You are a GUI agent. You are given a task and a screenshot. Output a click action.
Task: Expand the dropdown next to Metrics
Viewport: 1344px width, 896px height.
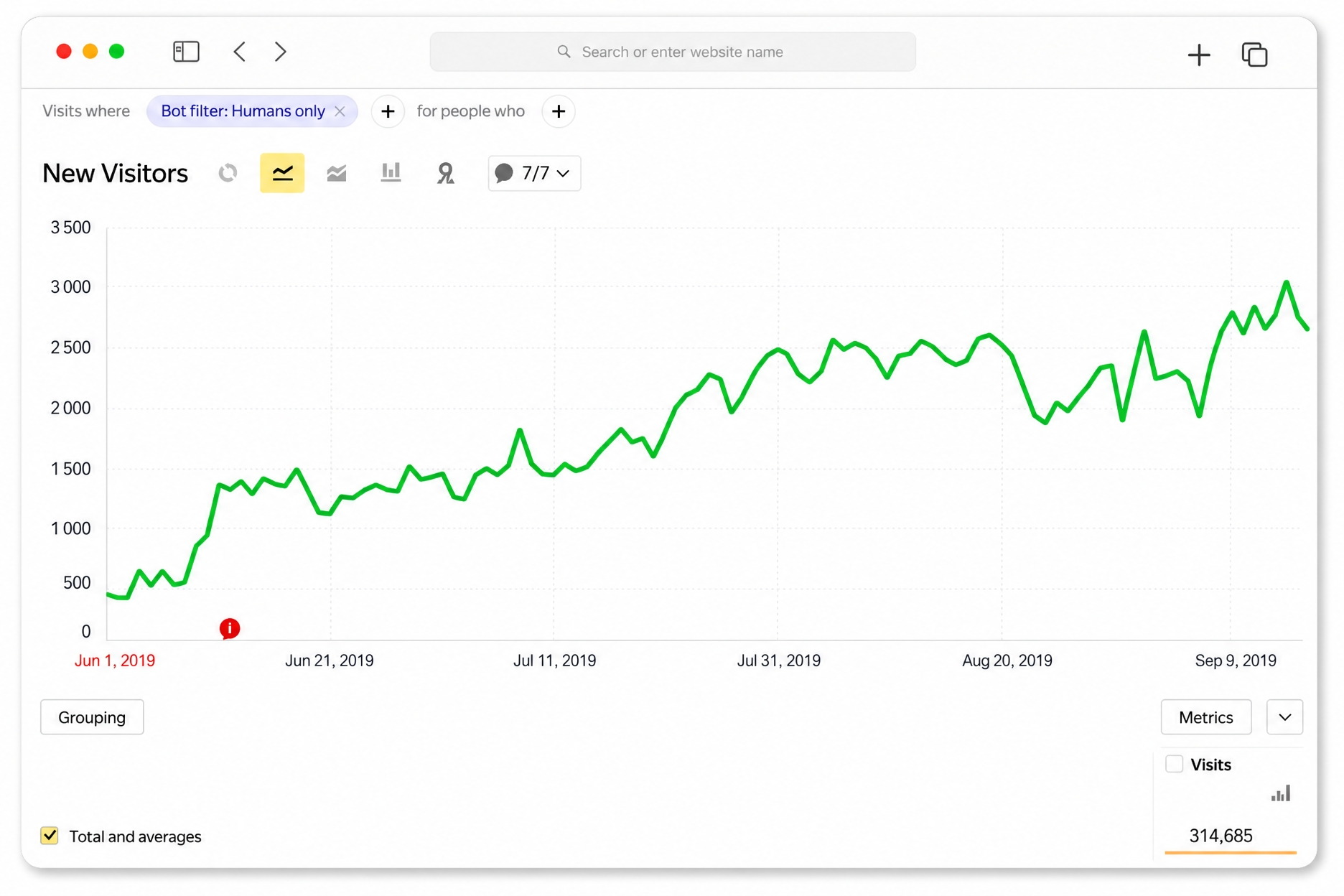click(x=1284, y=717)
